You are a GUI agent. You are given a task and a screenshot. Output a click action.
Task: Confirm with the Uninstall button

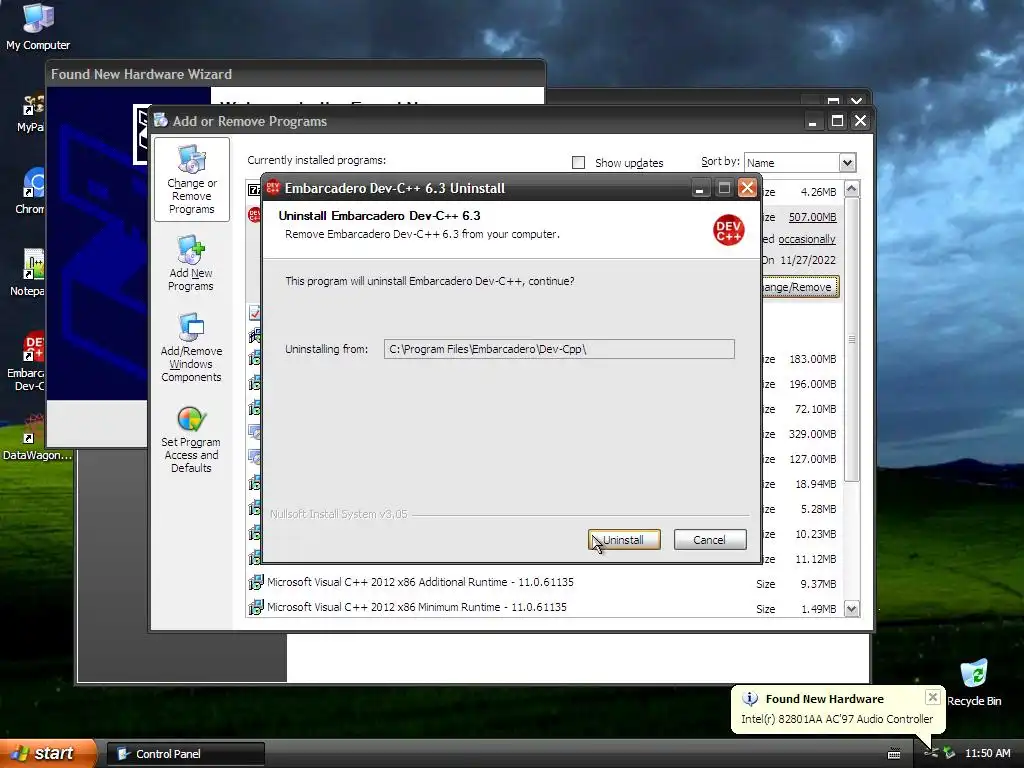point(624,539)
